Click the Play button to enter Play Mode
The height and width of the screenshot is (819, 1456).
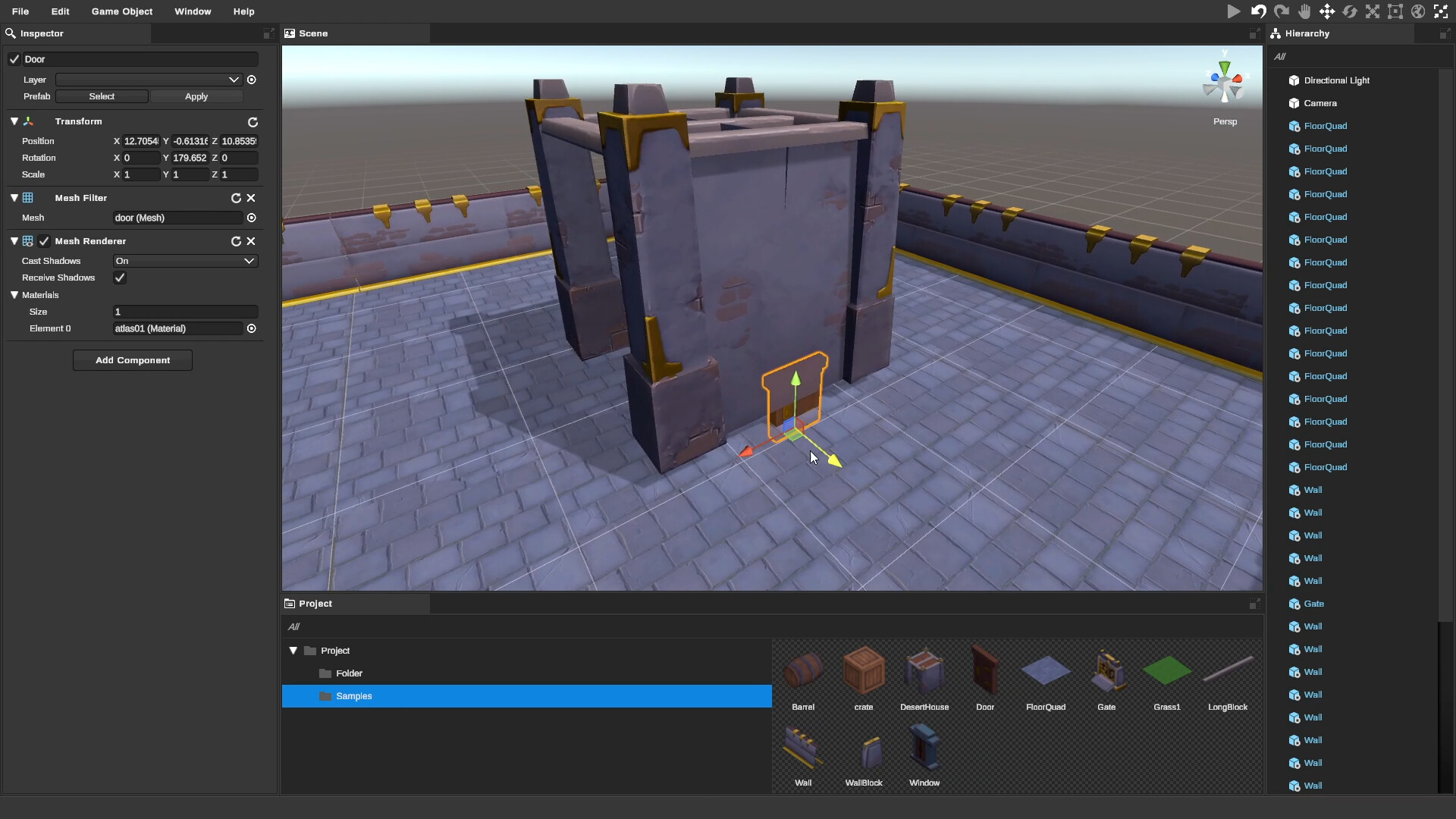click(1232, 11)
